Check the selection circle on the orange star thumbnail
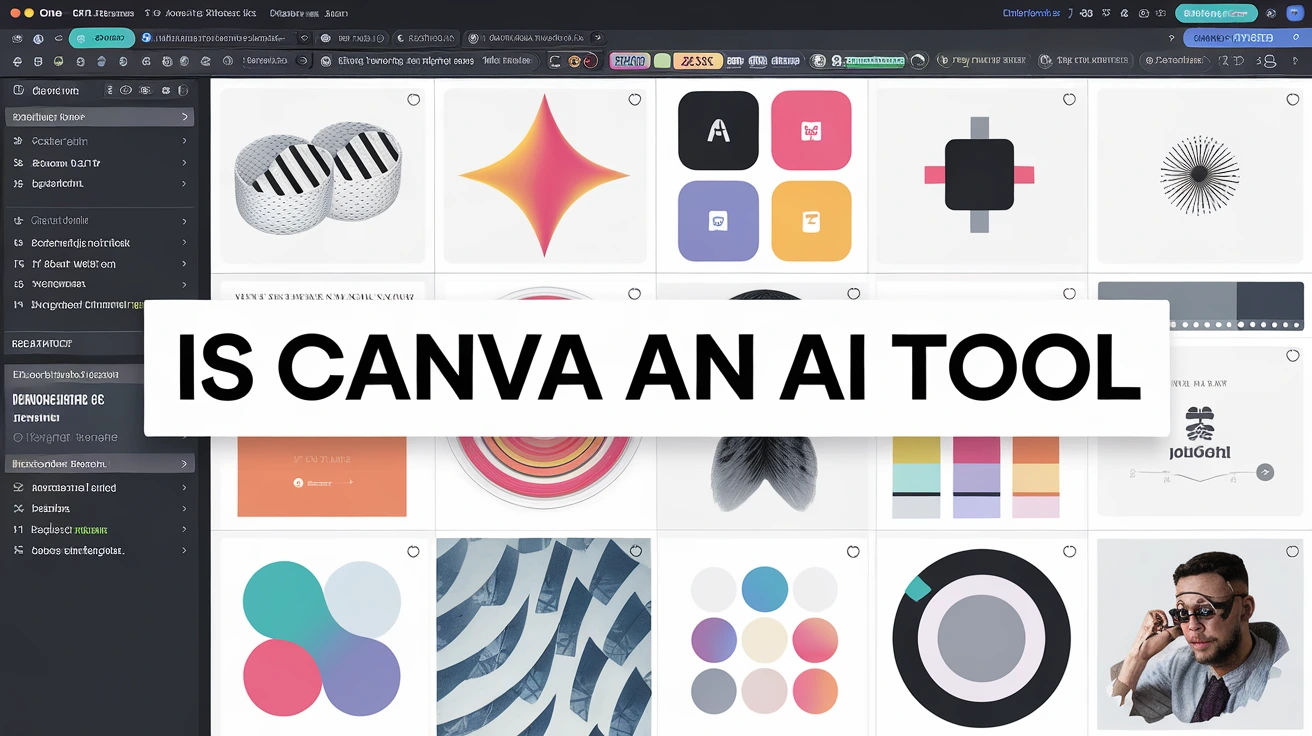The height and width of the screenshot is (736, 1312). pos(635,100)
